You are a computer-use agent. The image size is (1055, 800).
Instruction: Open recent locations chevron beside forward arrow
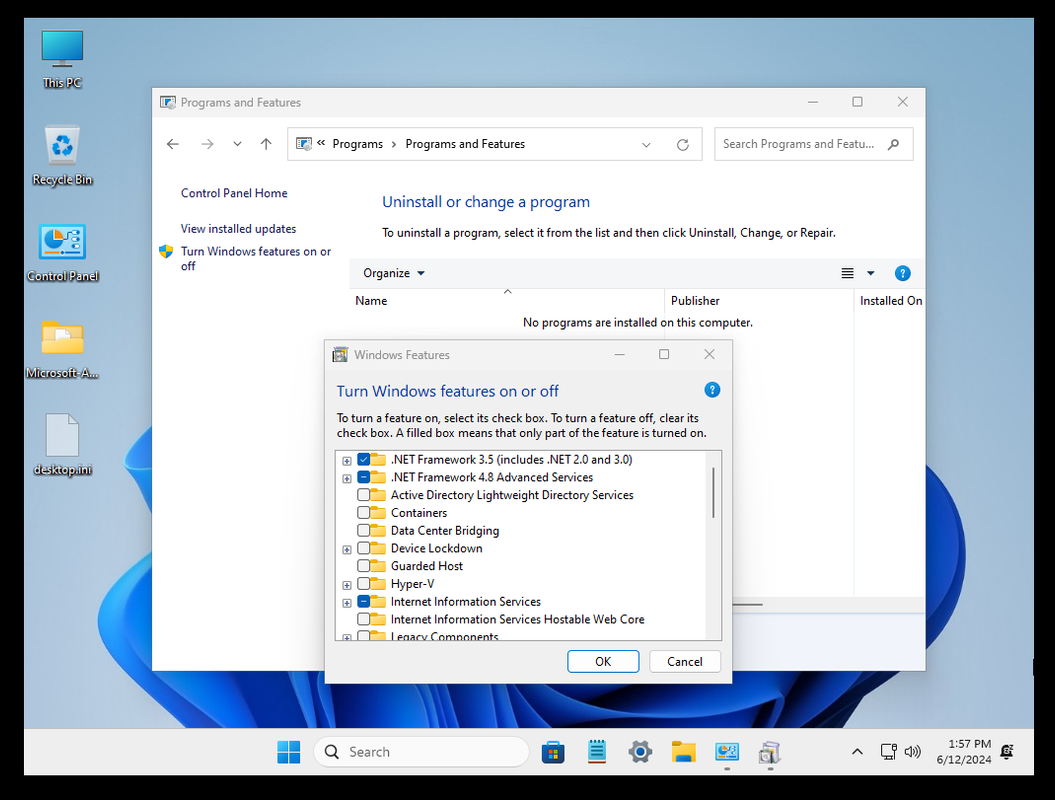237,144
